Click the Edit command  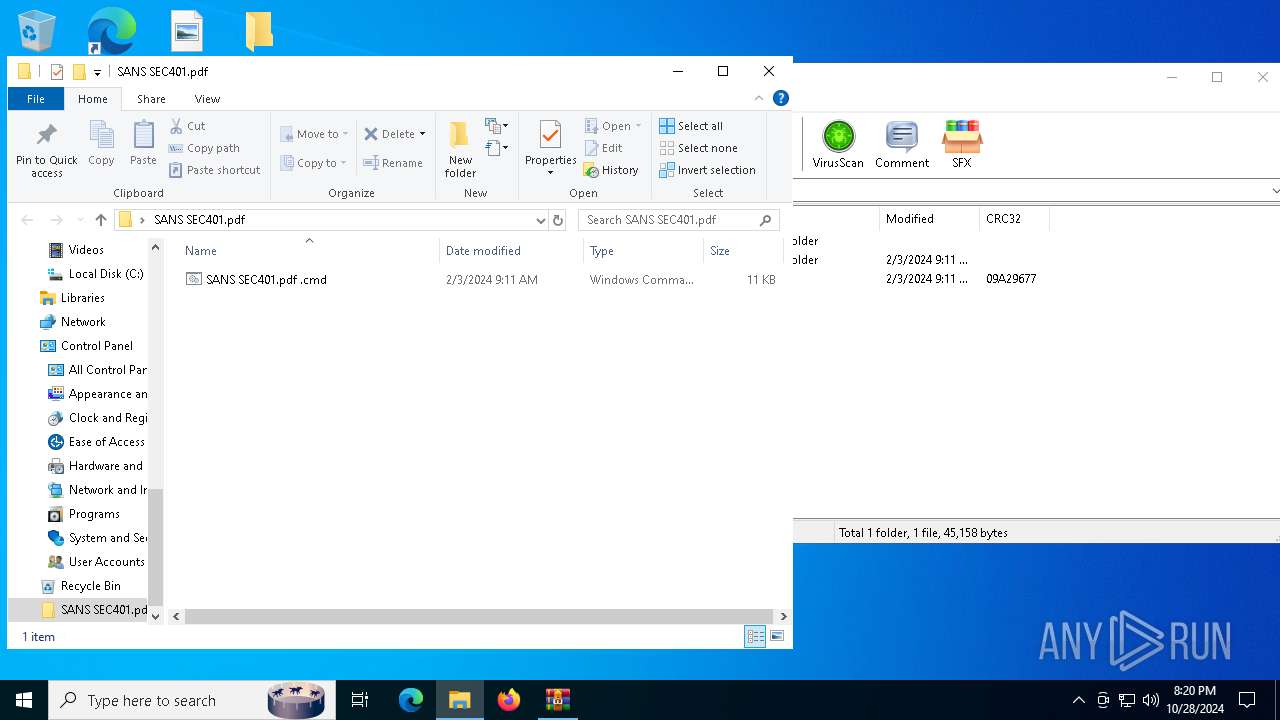click(x=603, y=148)
